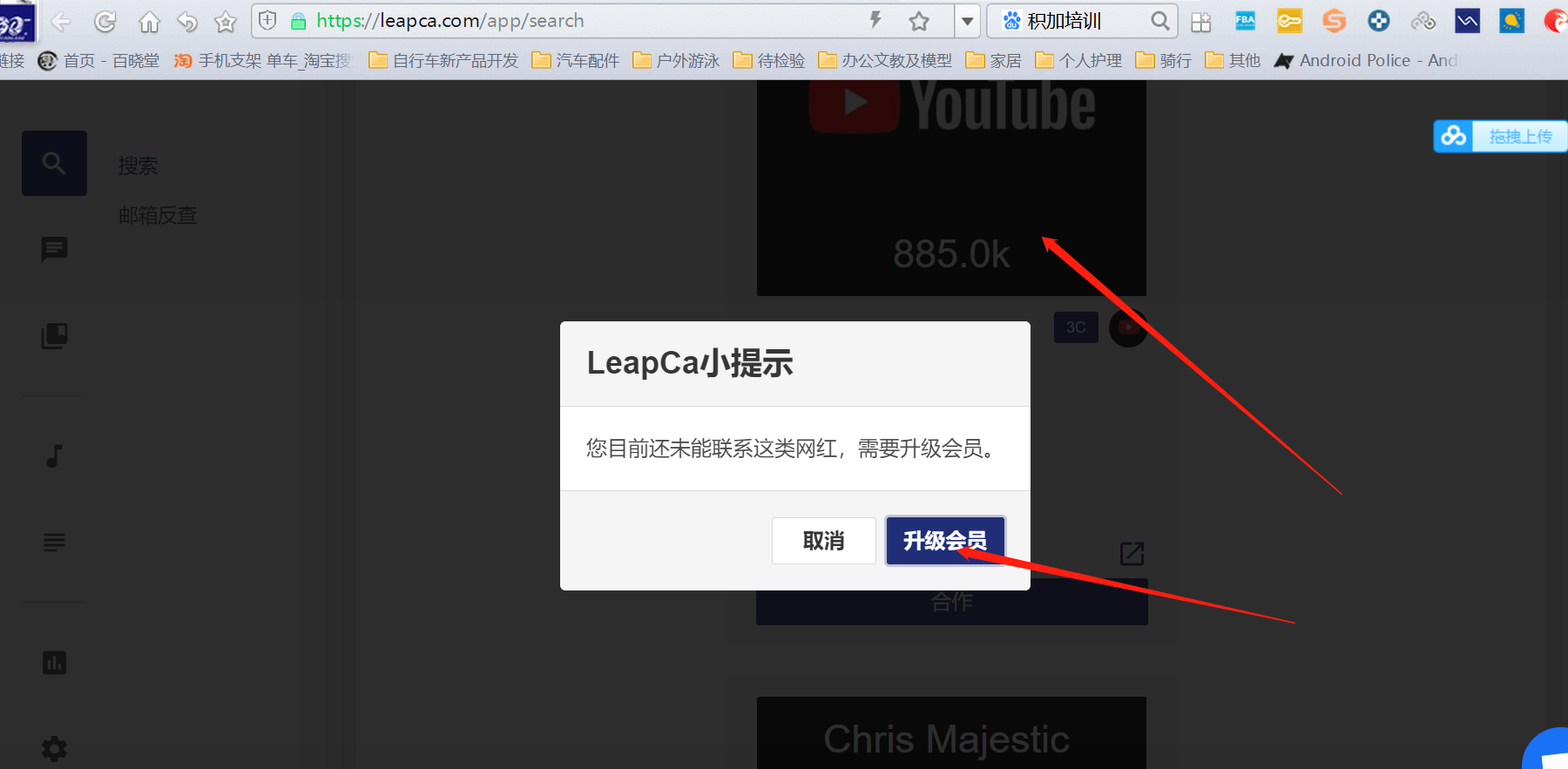1568x769 pixels.
Task: Open the Chris Majestic card
Action: 951,732
